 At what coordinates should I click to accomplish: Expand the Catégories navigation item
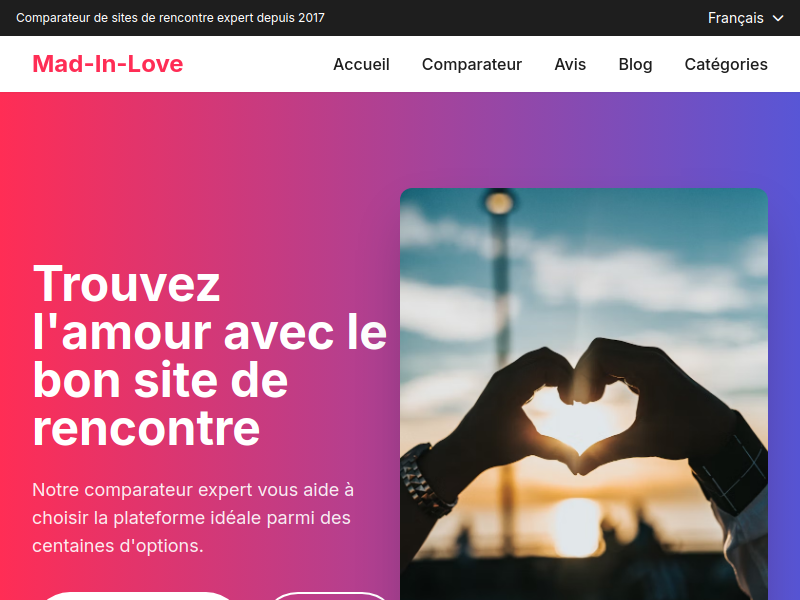(x=726, y=64)
